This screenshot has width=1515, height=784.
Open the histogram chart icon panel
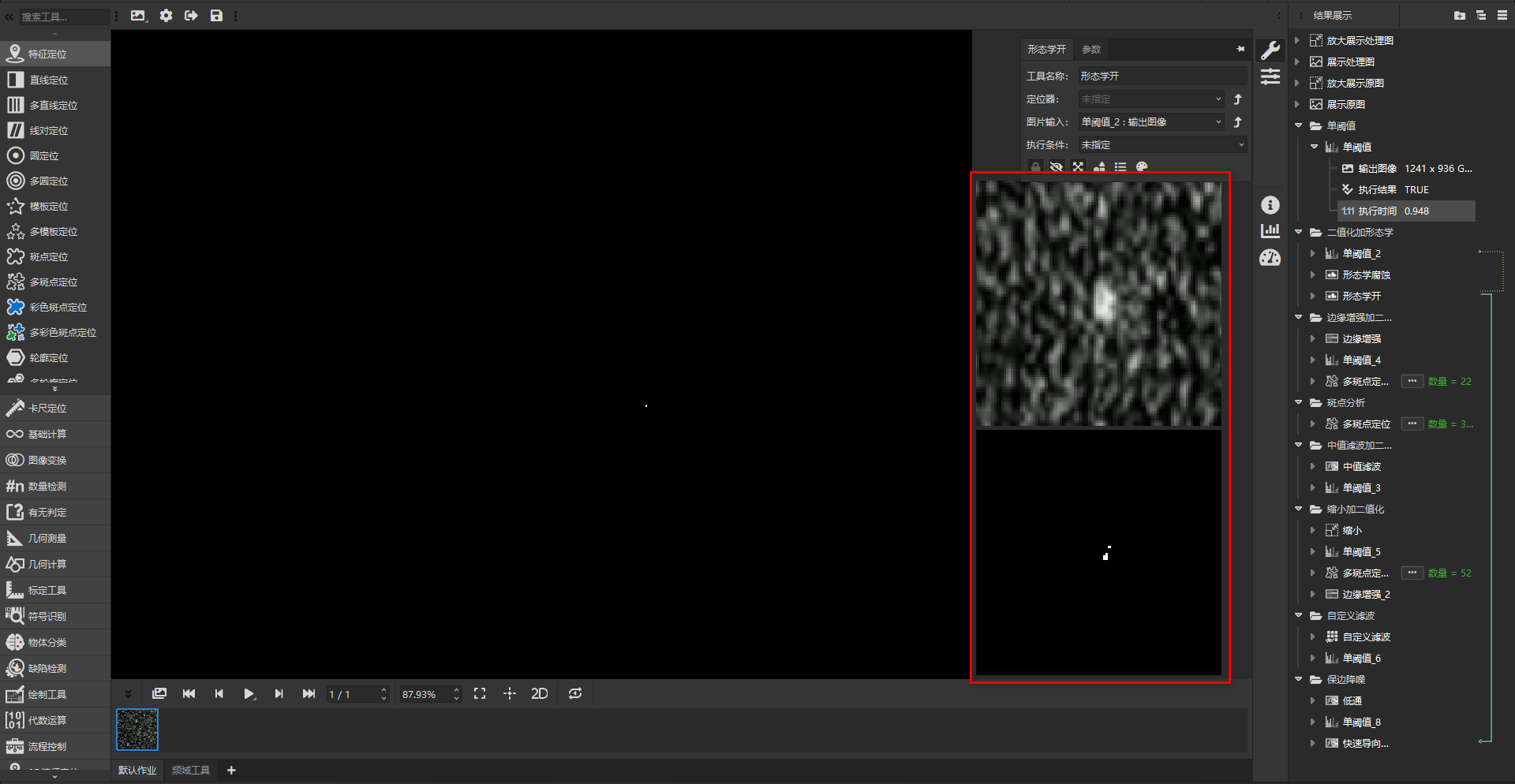pos(1270,231)
